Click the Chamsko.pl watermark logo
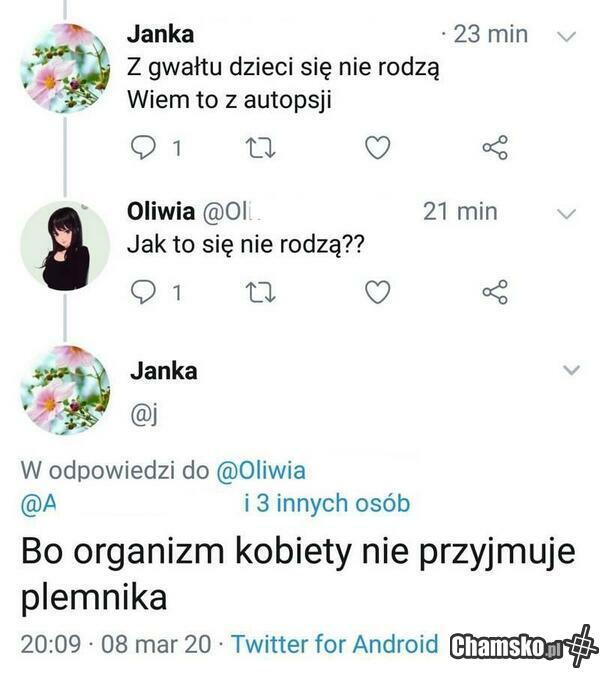Image resolution: width=600 pixels, height=674 pixels. tap(522, 646)
